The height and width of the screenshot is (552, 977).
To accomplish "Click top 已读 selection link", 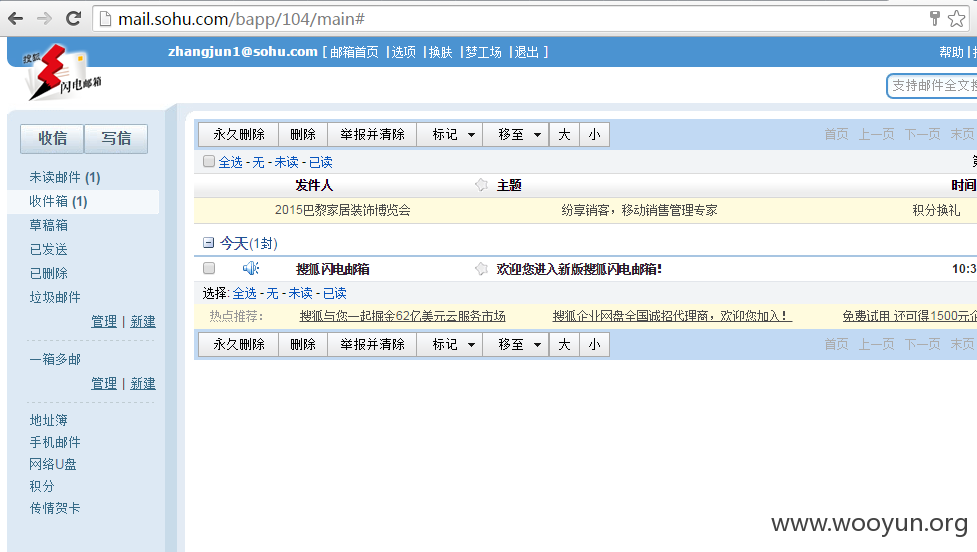I will pos(321,162).
